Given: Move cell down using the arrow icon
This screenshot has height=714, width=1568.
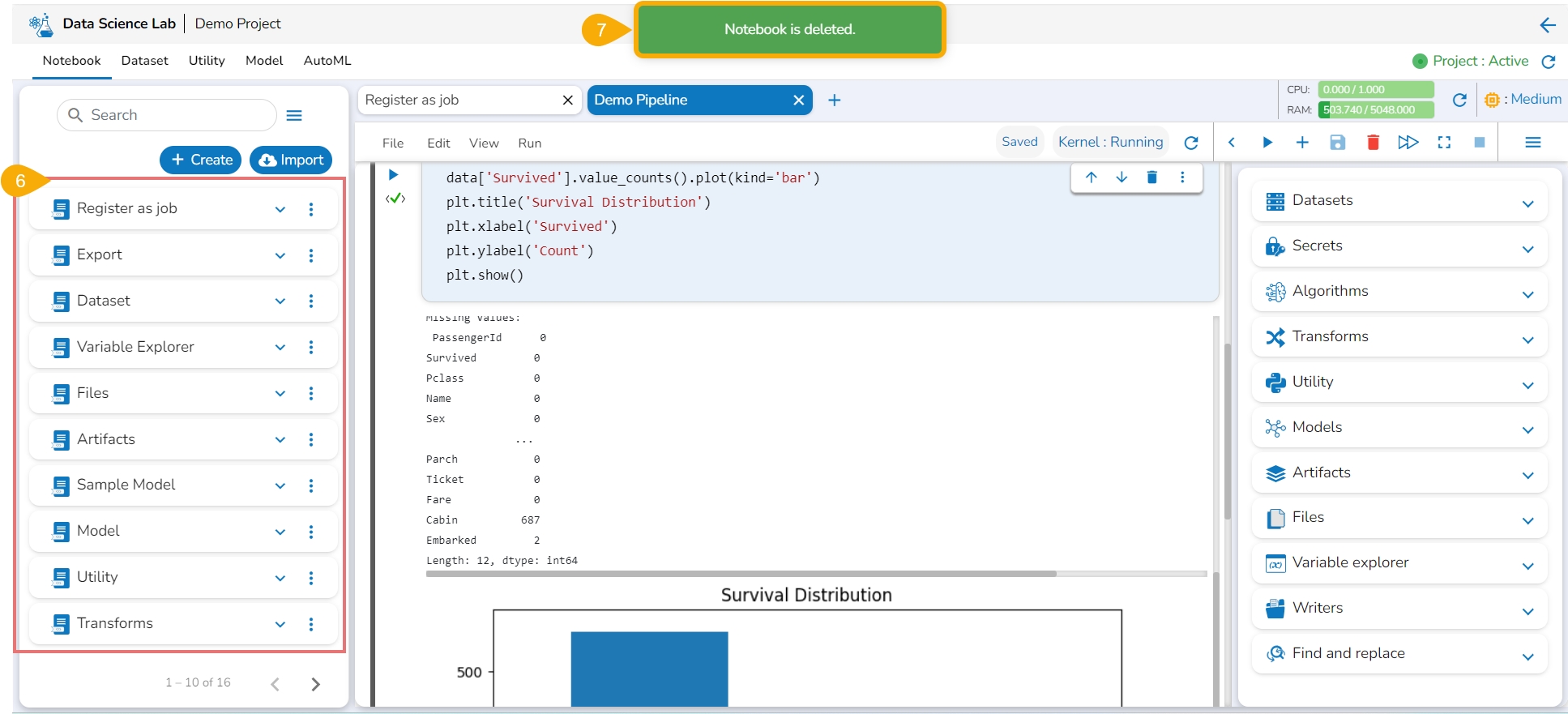Looking at the screenshot, I should coord(1122,177).
